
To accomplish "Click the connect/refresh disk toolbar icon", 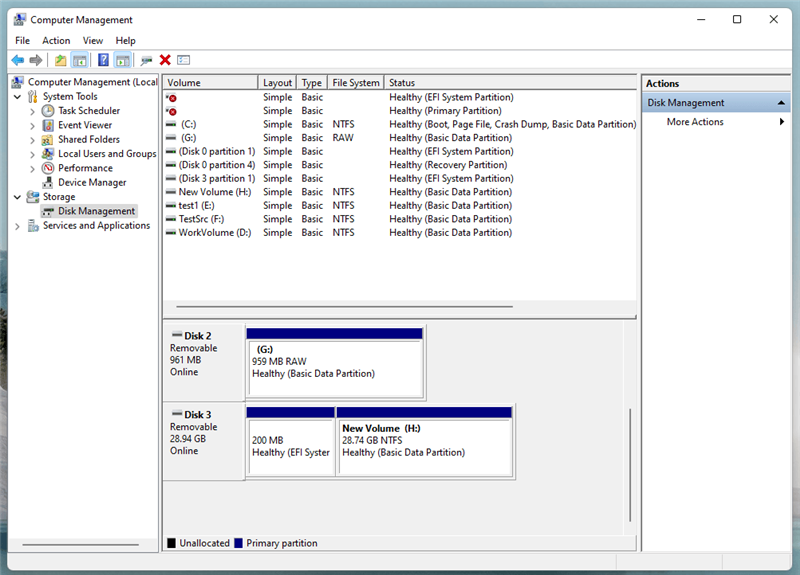I will pyautogui.click(x=146, y=60).
